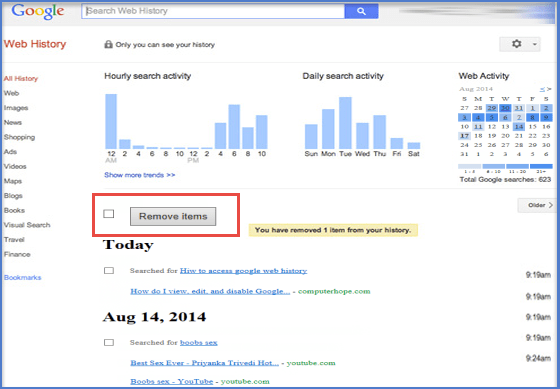Click the lightest legend swatch 1-5
Viewport: 560px width, 389px height.
pyautogui.click(x=469, y=166)
